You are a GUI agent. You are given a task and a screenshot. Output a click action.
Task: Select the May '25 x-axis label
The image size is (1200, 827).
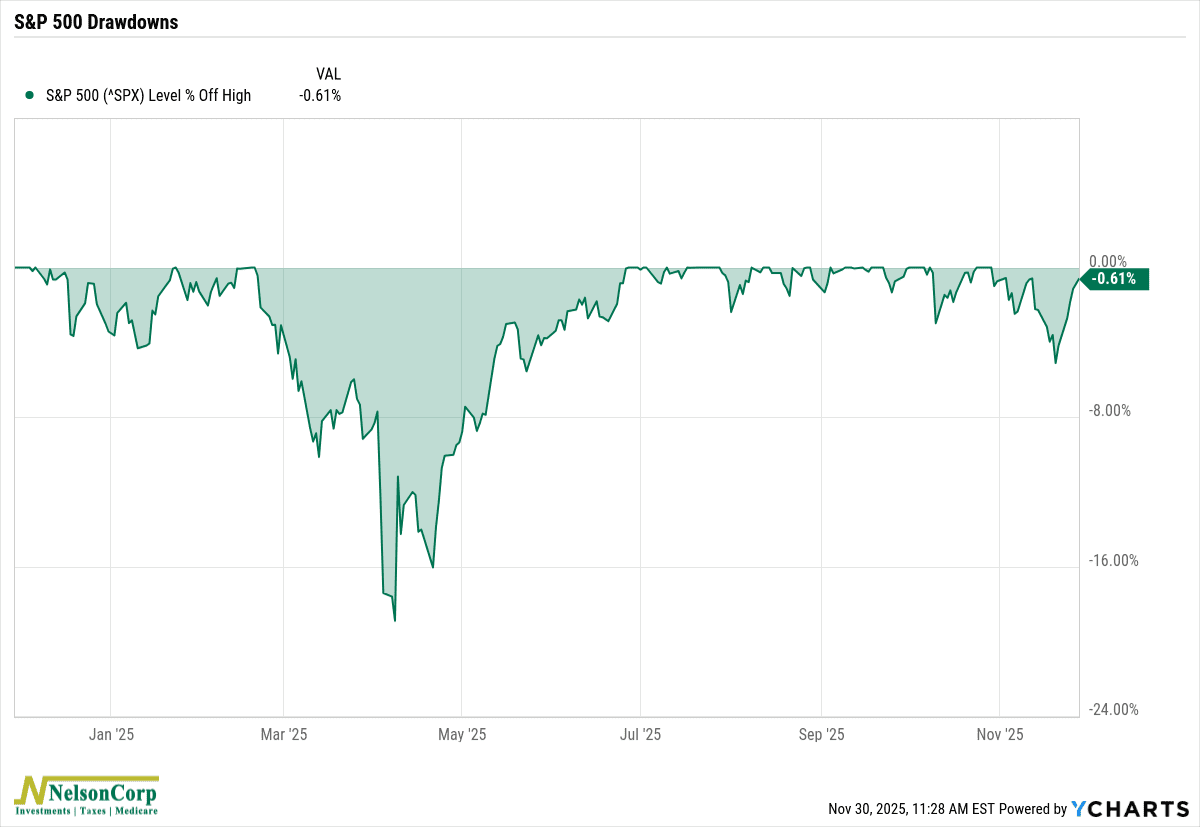[462, 735]
